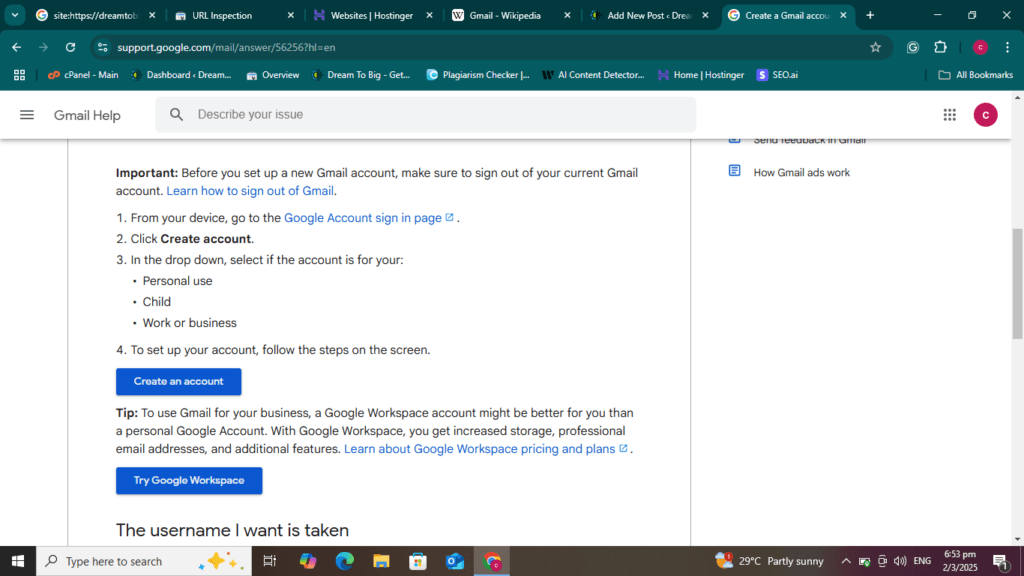Open the How Gmail ads work article

pos(801,172)
